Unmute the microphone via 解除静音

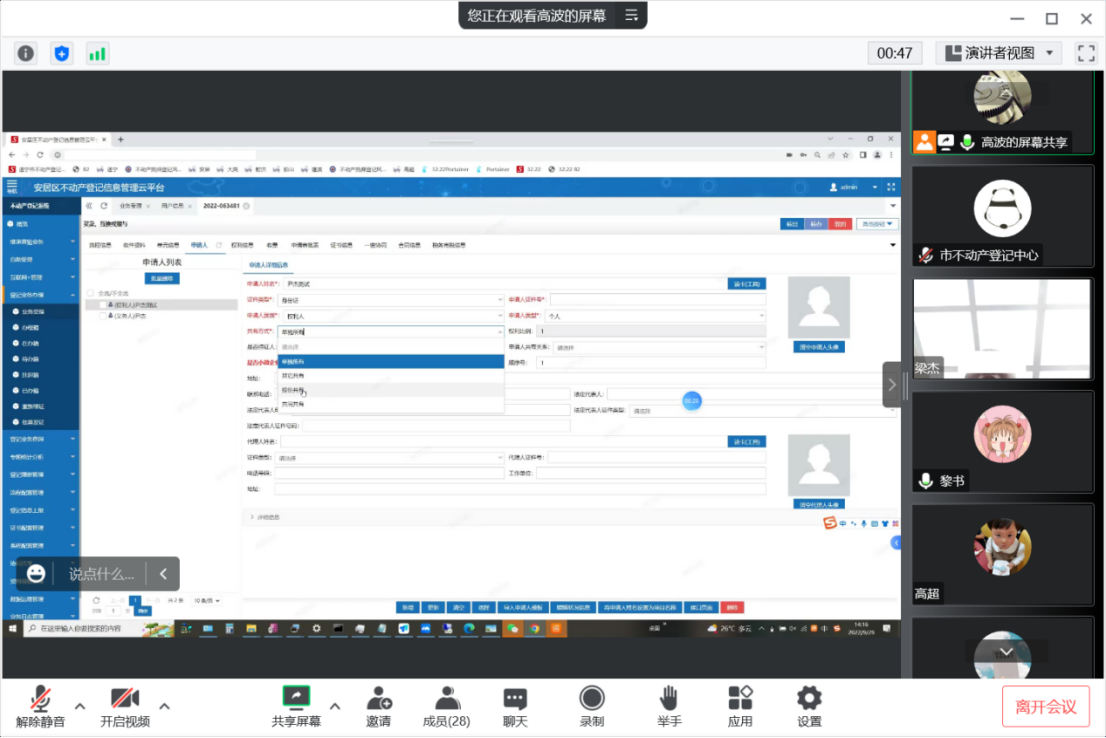(41, 706)
